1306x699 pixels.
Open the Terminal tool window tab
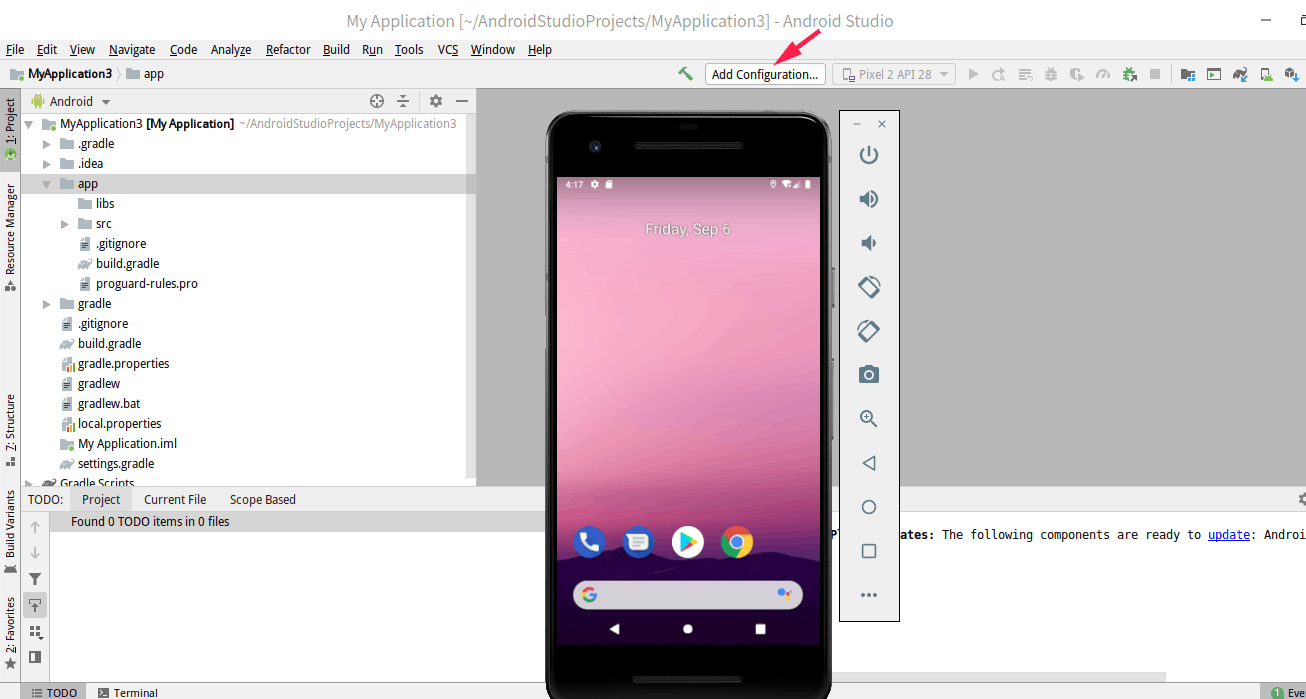tap(128, 692)
